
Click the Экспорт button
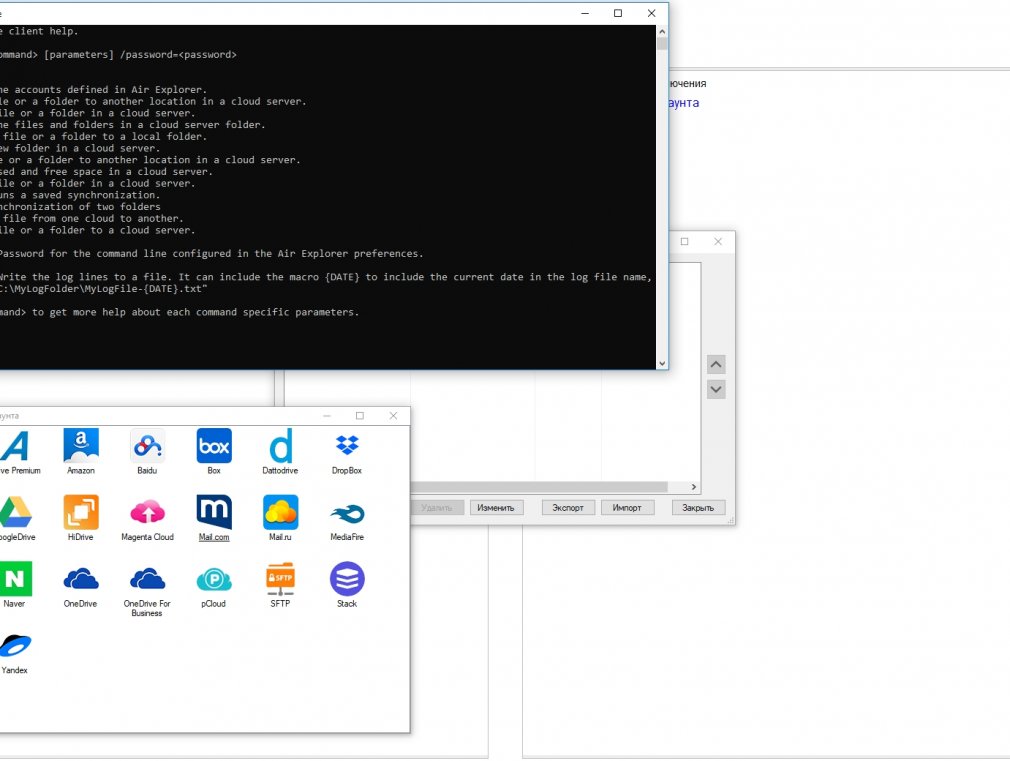(568, 508)
